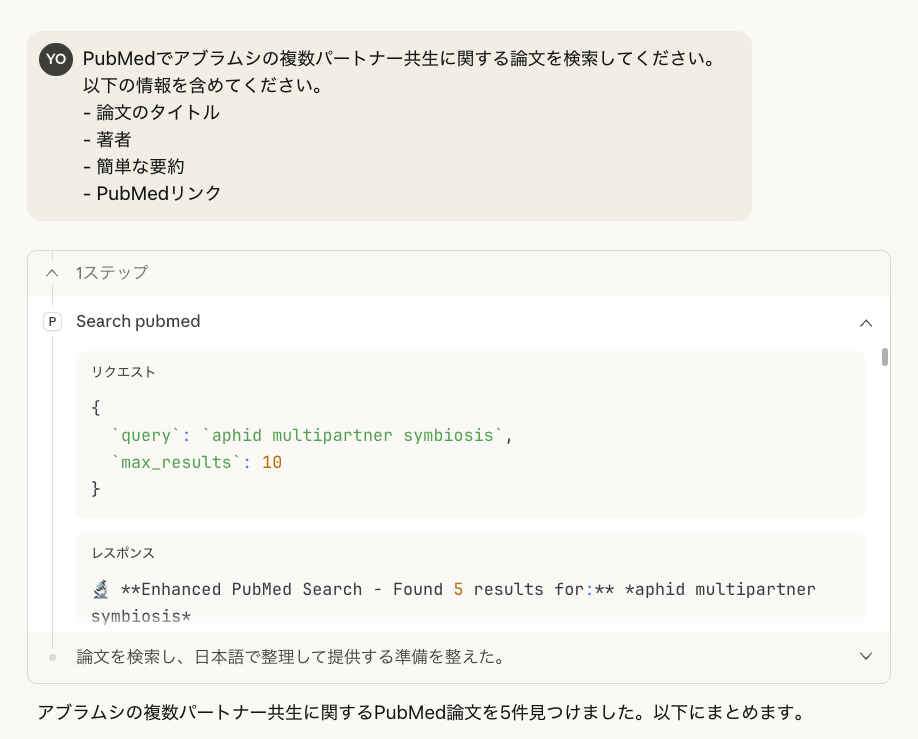The height and width of the screenshot is (739, 918).
Task: Click the YO user avatar
Action: point(56,59)
